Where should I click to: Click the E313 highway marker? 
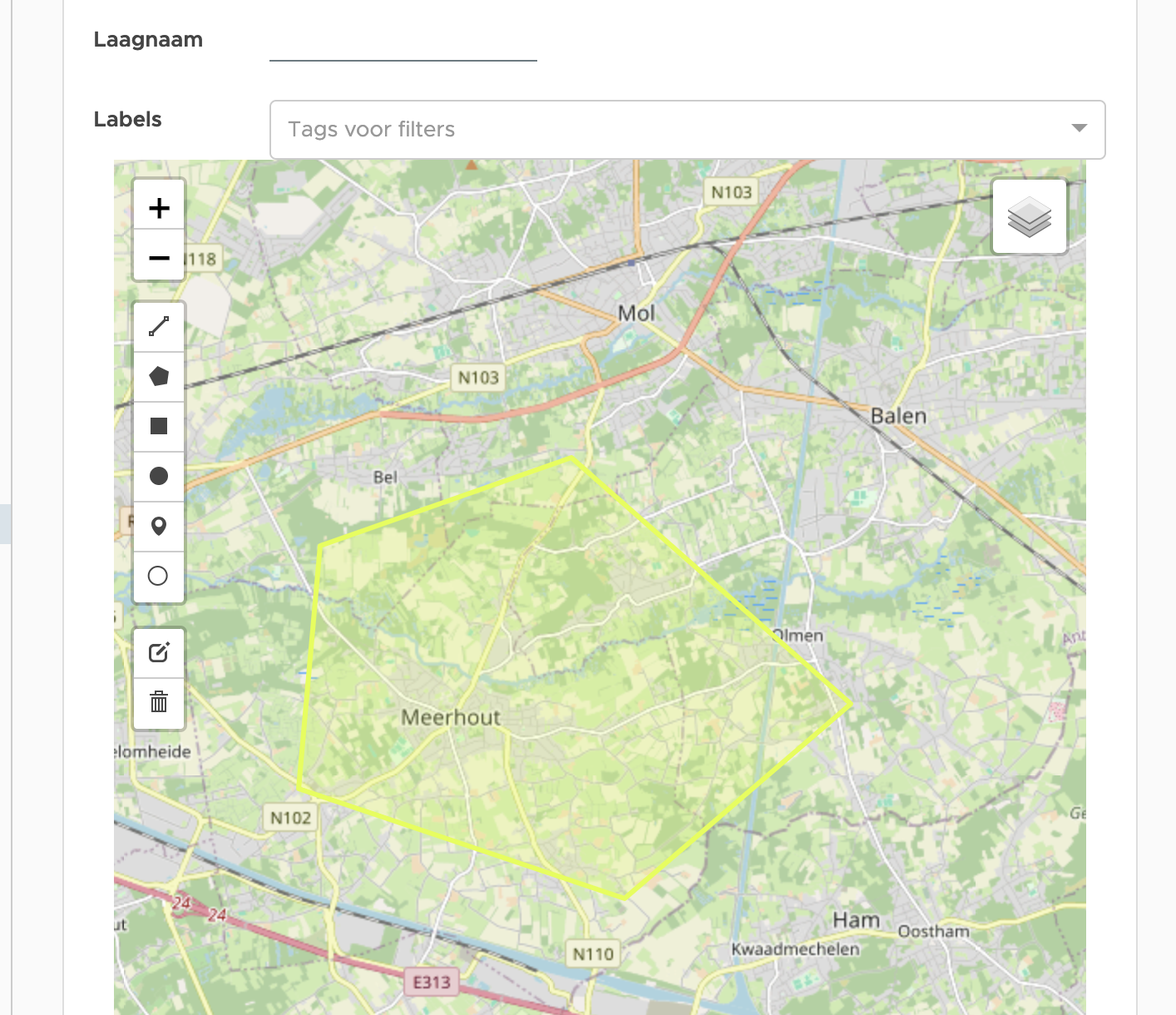(432, 983)
